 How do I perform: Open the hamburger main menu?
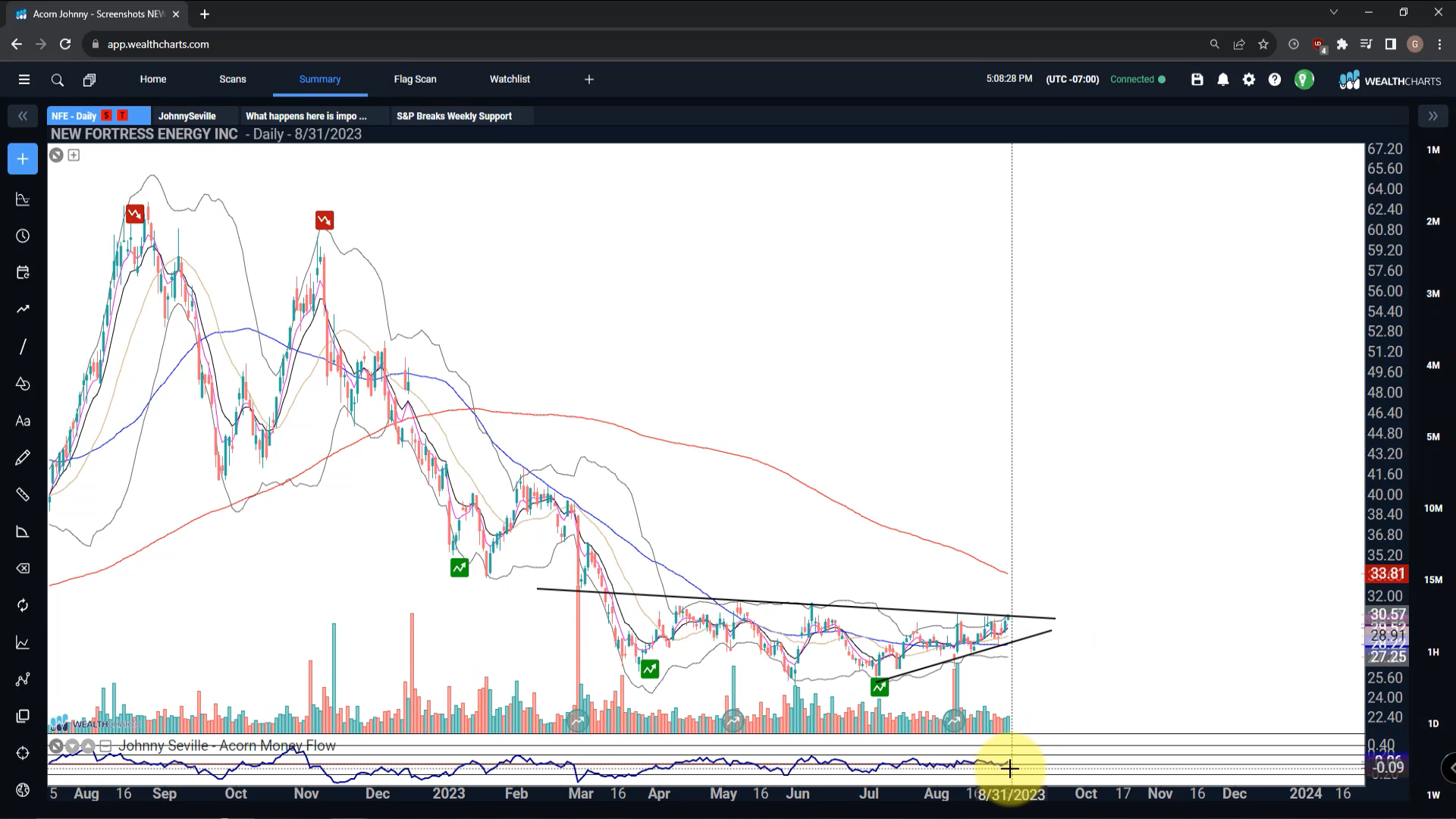[24, 80]
